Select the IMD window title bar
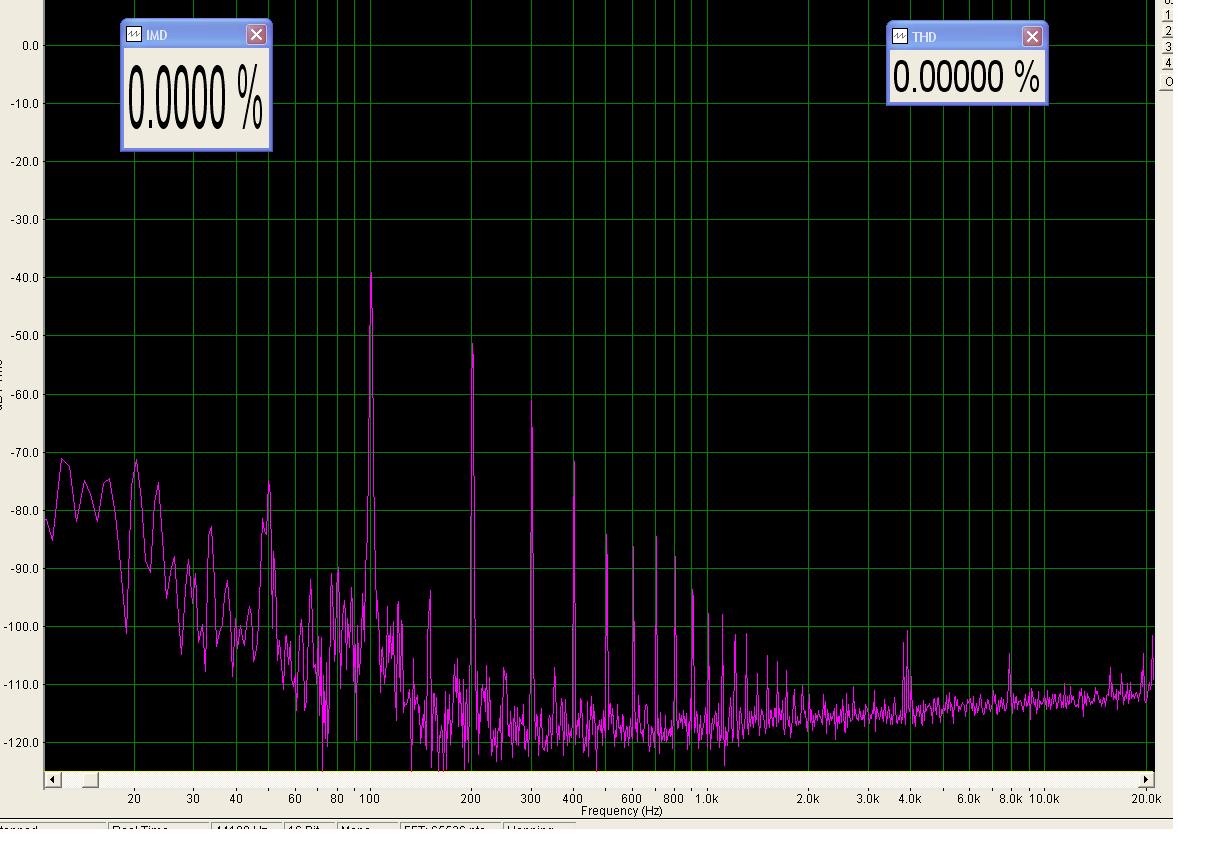Screen dimensions: 1218x849 coord(195,35)
